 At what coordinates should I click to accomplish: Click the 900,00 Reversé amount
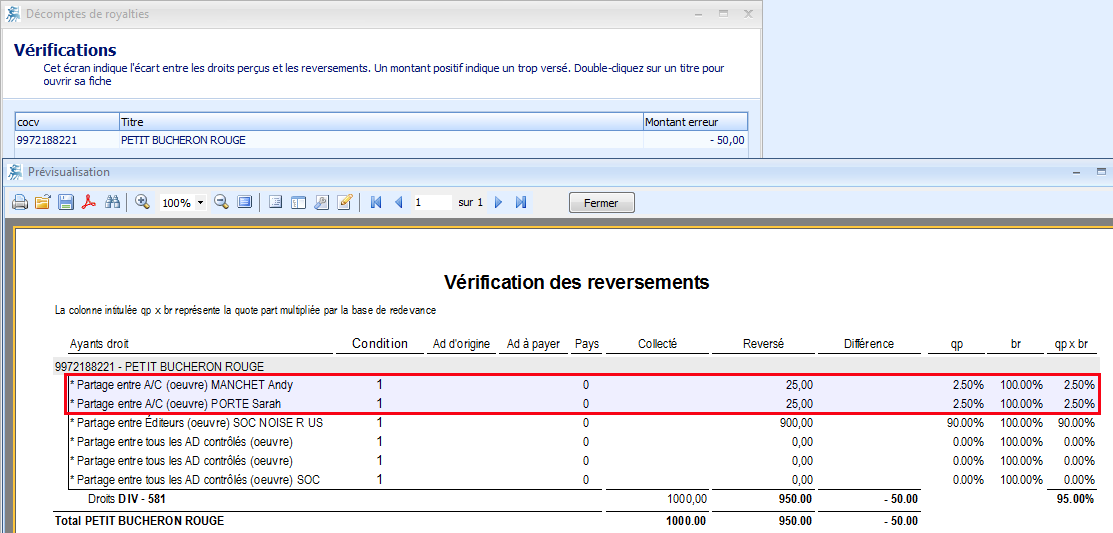(x=796, y=423)
